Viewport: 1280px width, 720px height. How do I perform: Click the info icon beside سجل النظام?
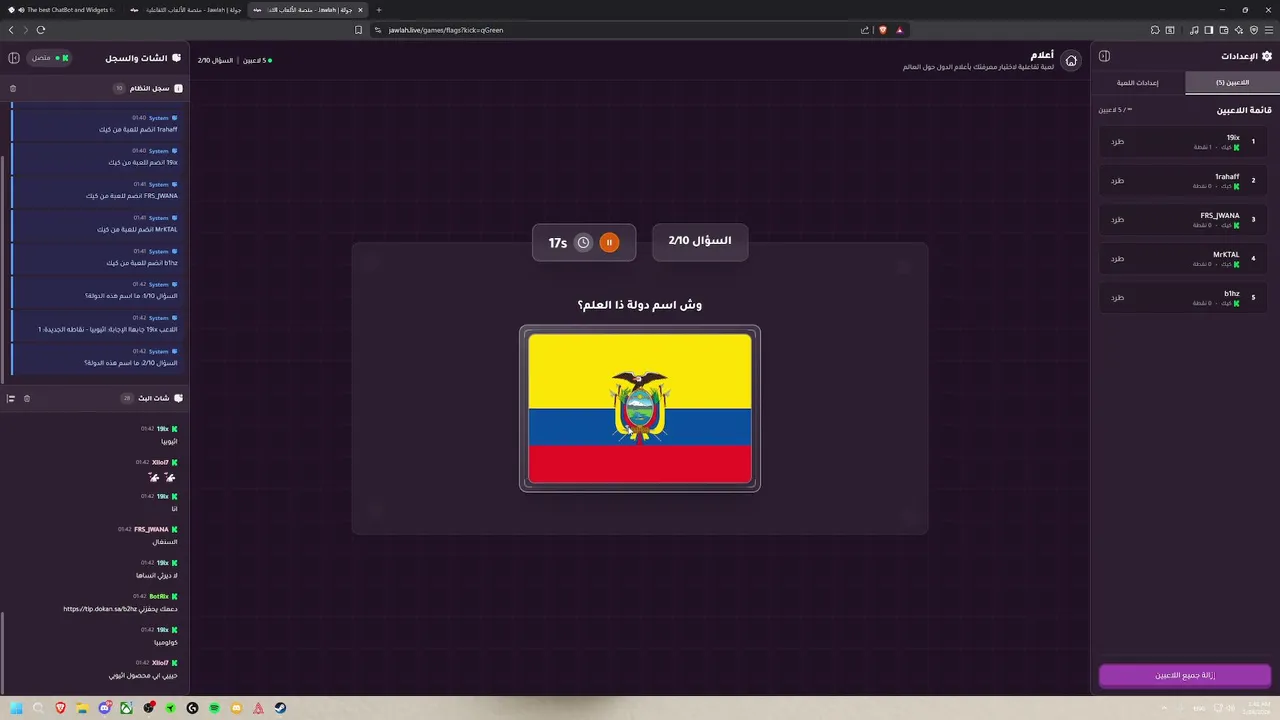tap(179, 88)
